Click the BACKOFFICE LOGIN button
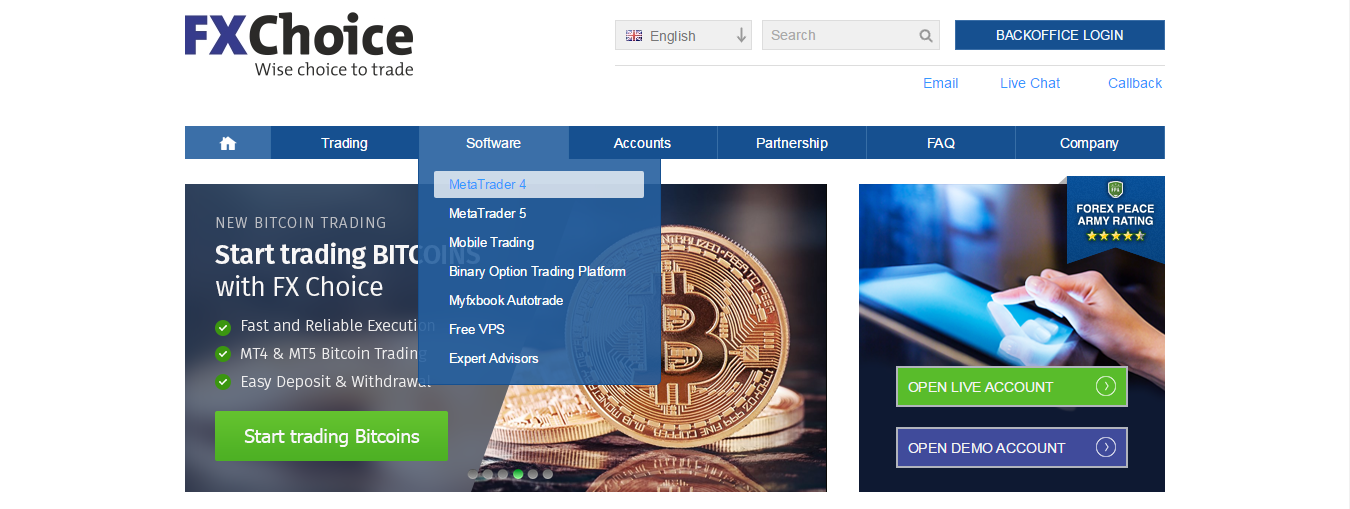Viewport: 1350px width, 509px height. click(x=1060, y=35)
